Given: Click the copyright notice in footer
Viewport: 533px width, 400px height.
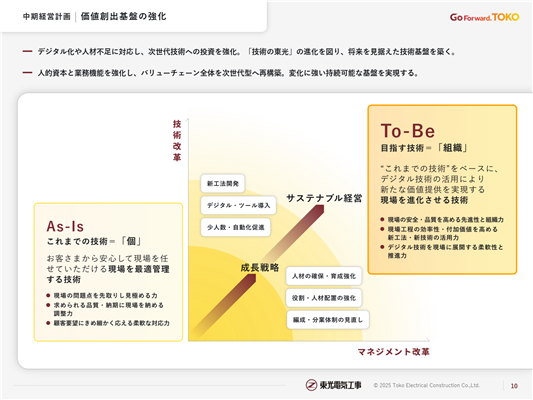Looking at the screenshot, I should [427, 385].
